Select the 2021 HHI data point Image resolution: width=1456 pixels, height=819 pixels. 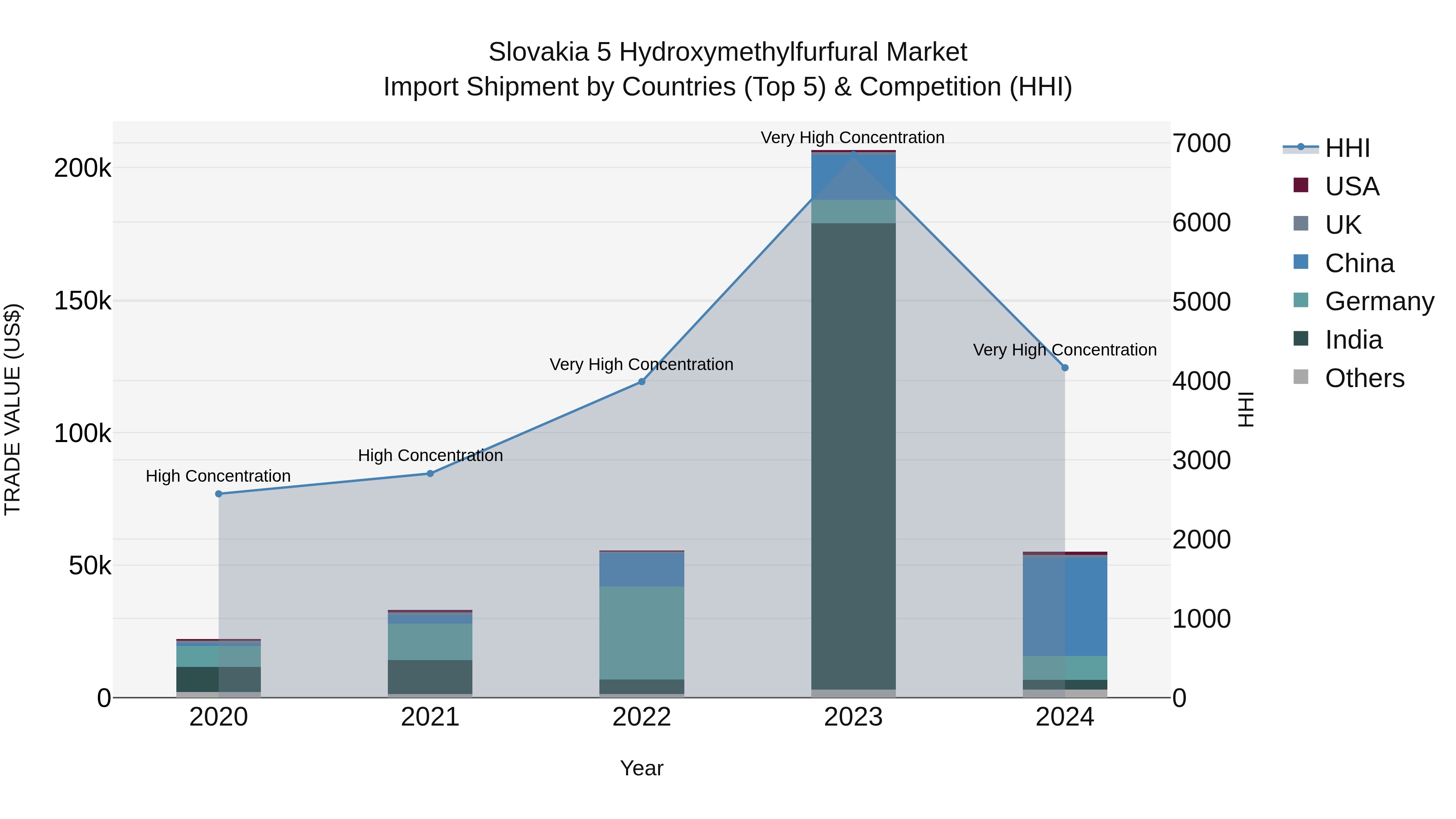430,474
